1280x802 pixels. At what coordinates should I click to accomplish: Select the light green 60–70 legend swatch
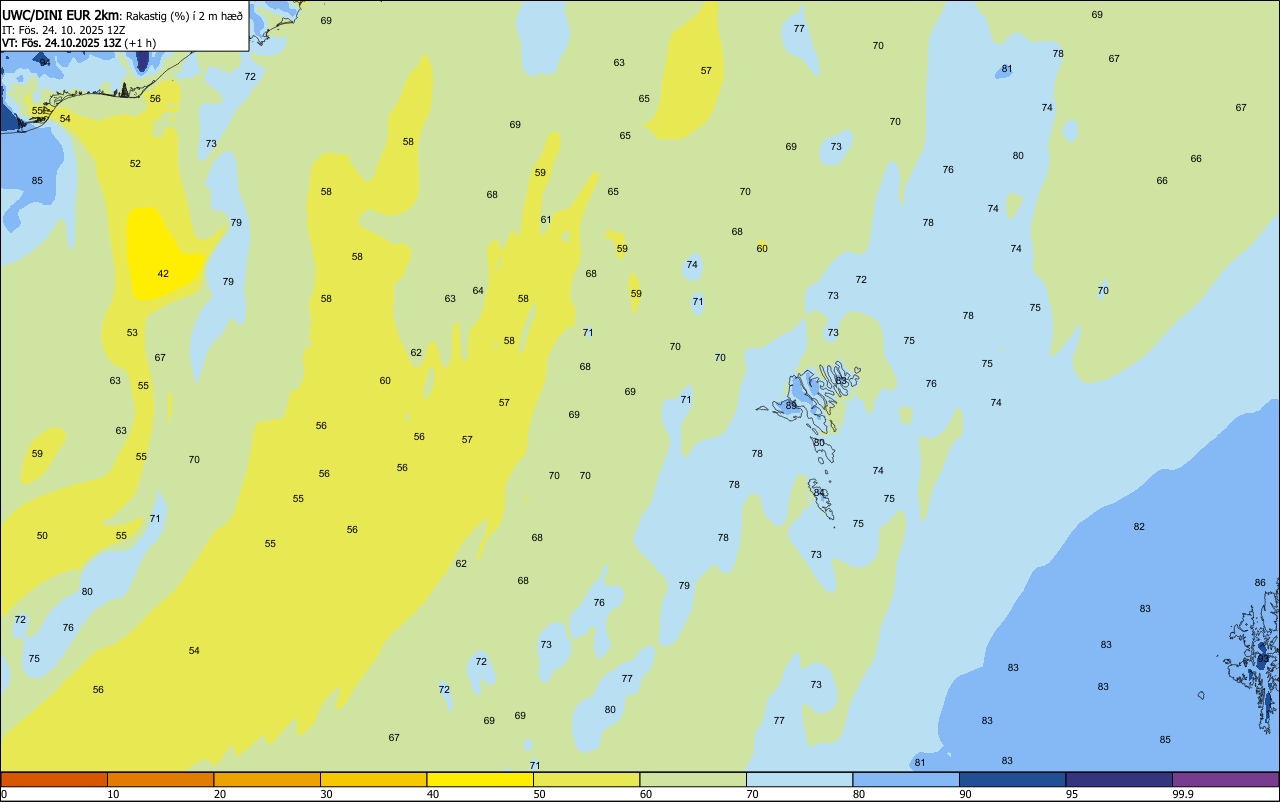(x=693, y=779)
